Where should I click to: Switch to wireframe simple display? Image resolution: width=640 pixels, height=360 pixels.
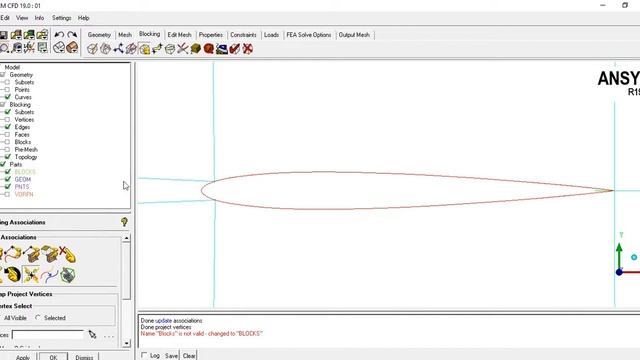click(59, 47)
